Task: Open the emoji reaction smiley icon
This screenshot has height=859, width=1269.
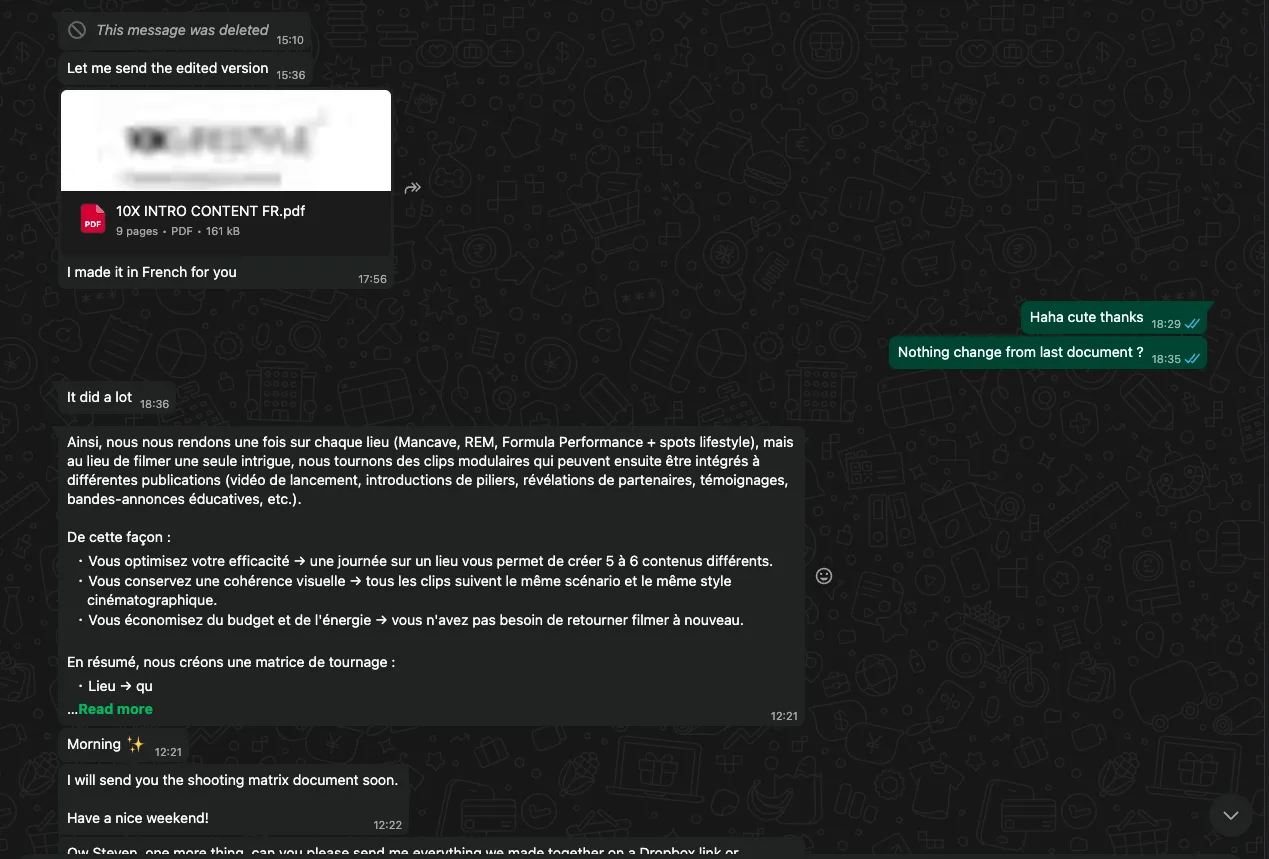Action: pyautogui.click(x=824, y=576)
